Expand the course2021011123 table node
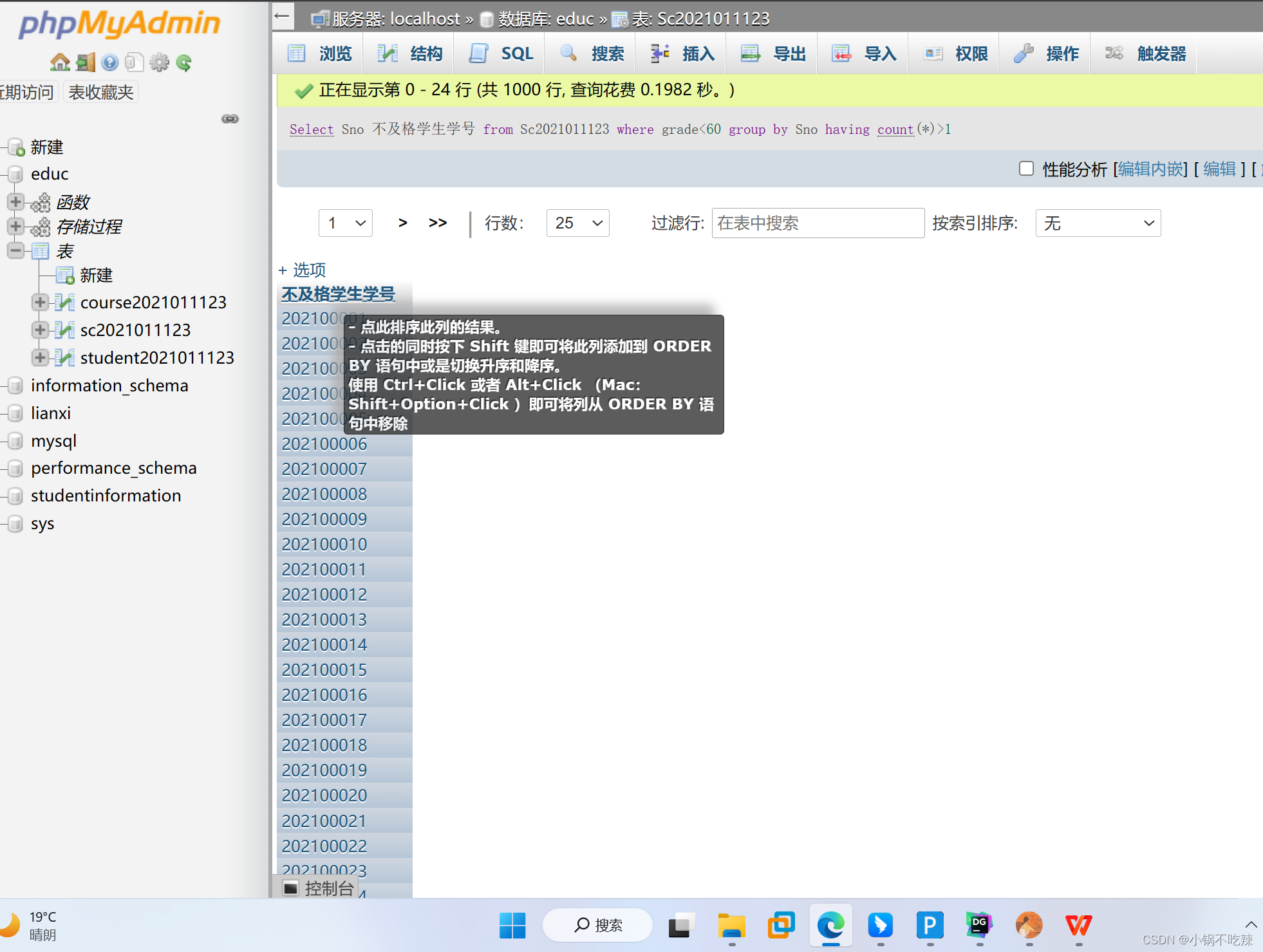Image resolution: width=1263 pixels, height=952 pixels. (x=40, y=303)
